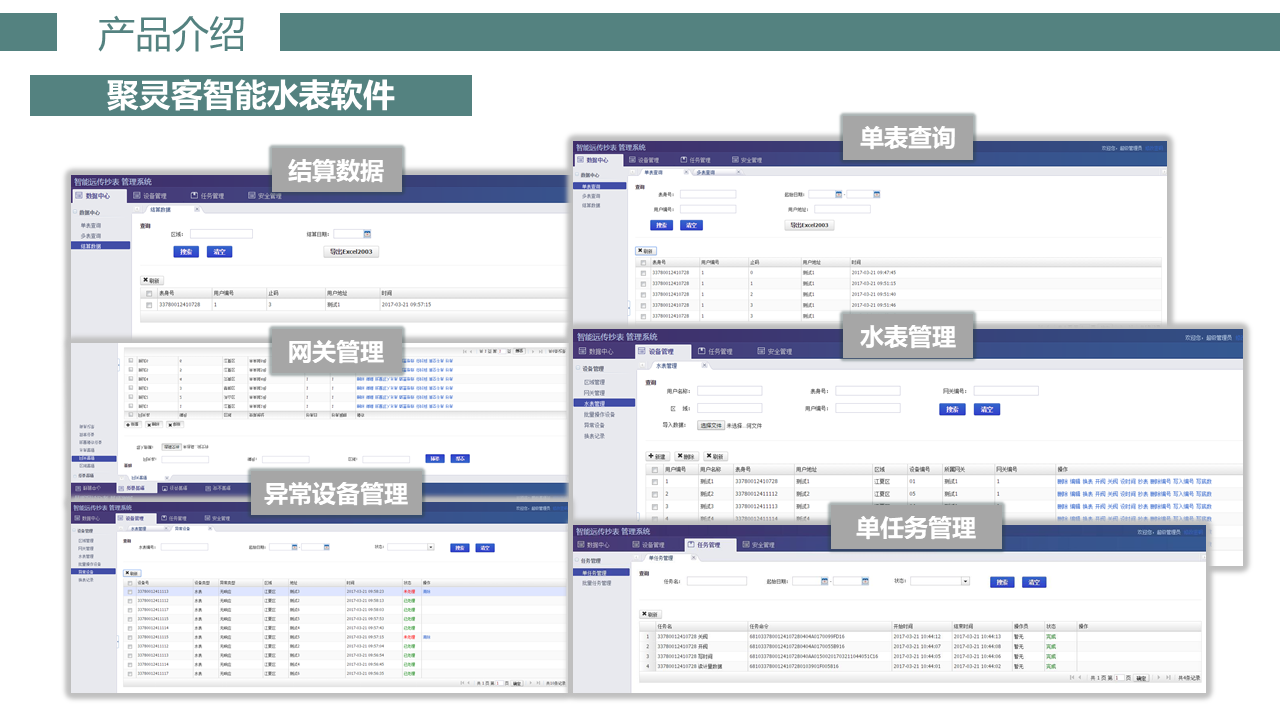
Task: Open 设备管理 menu in 单表查询 window
Action: coord(643,160)
